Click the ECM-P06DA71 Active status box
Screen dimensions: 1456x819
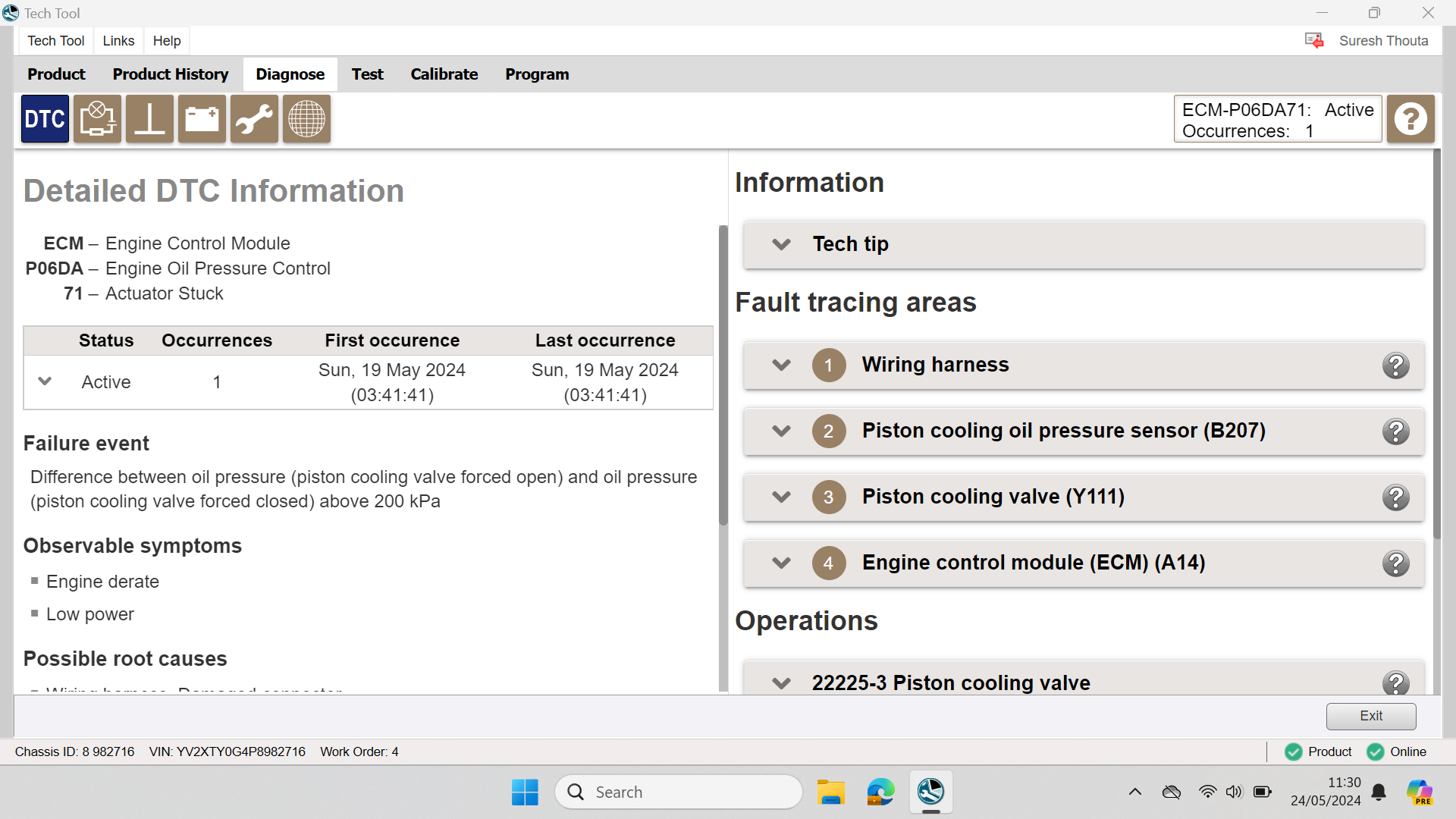click(x=1278, y=119)
